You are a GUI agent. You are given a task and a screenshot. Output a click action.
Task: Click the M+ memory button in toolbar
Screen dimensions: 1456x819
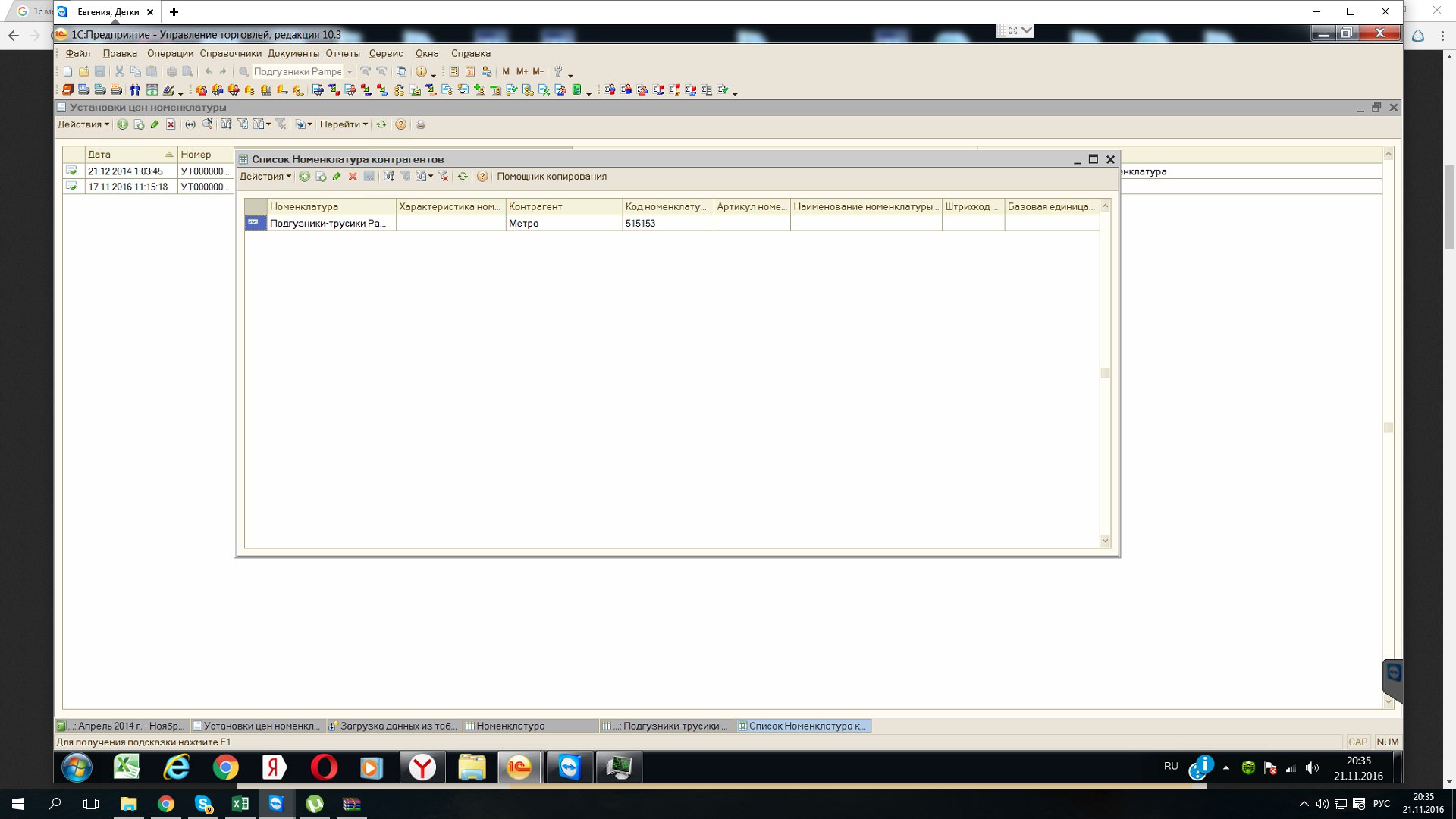tap(522, 71)
